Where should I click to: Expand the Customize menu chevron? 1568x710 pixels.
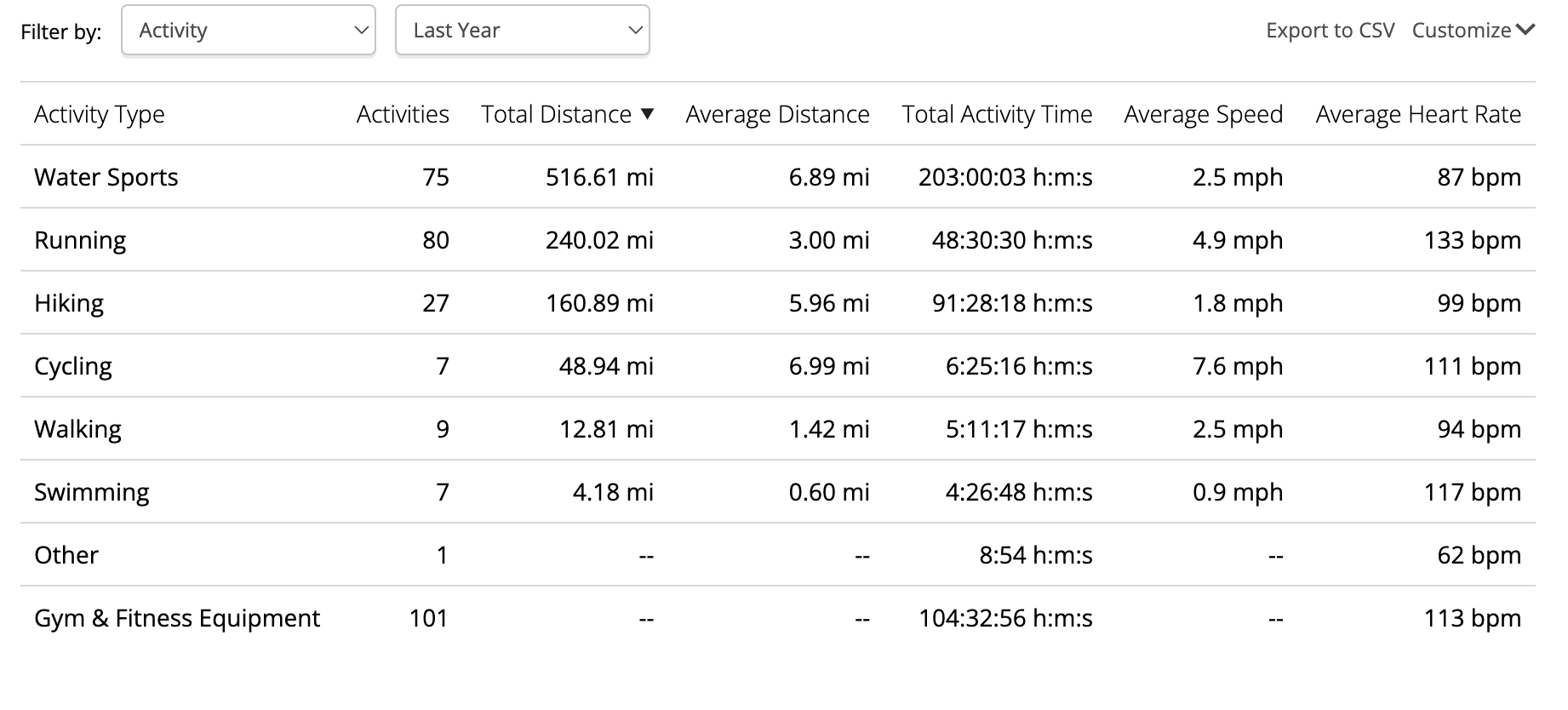pyautogui.click(x=1525, y=30)
